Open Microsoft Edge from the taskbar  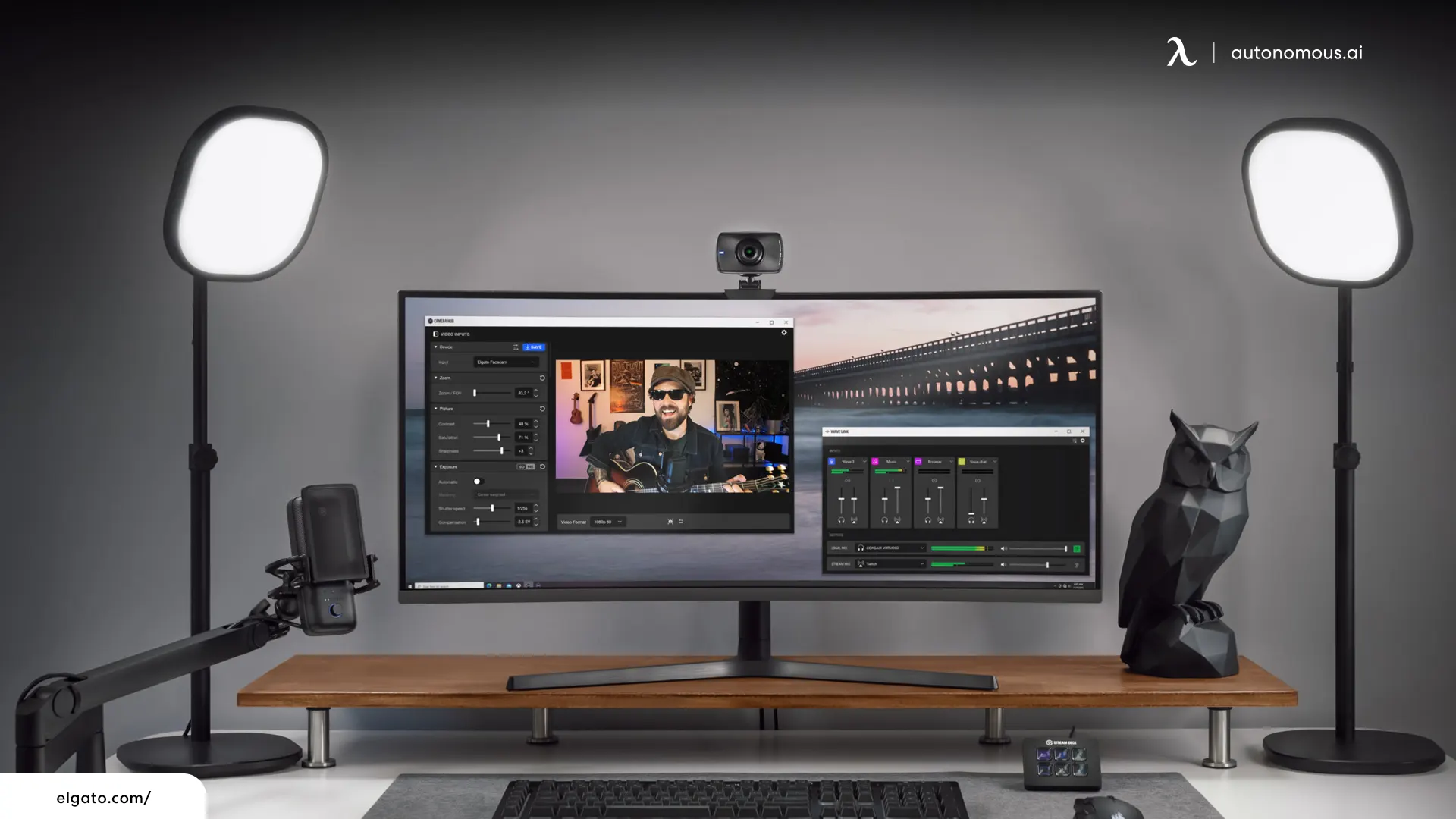(x=489, y=585)
